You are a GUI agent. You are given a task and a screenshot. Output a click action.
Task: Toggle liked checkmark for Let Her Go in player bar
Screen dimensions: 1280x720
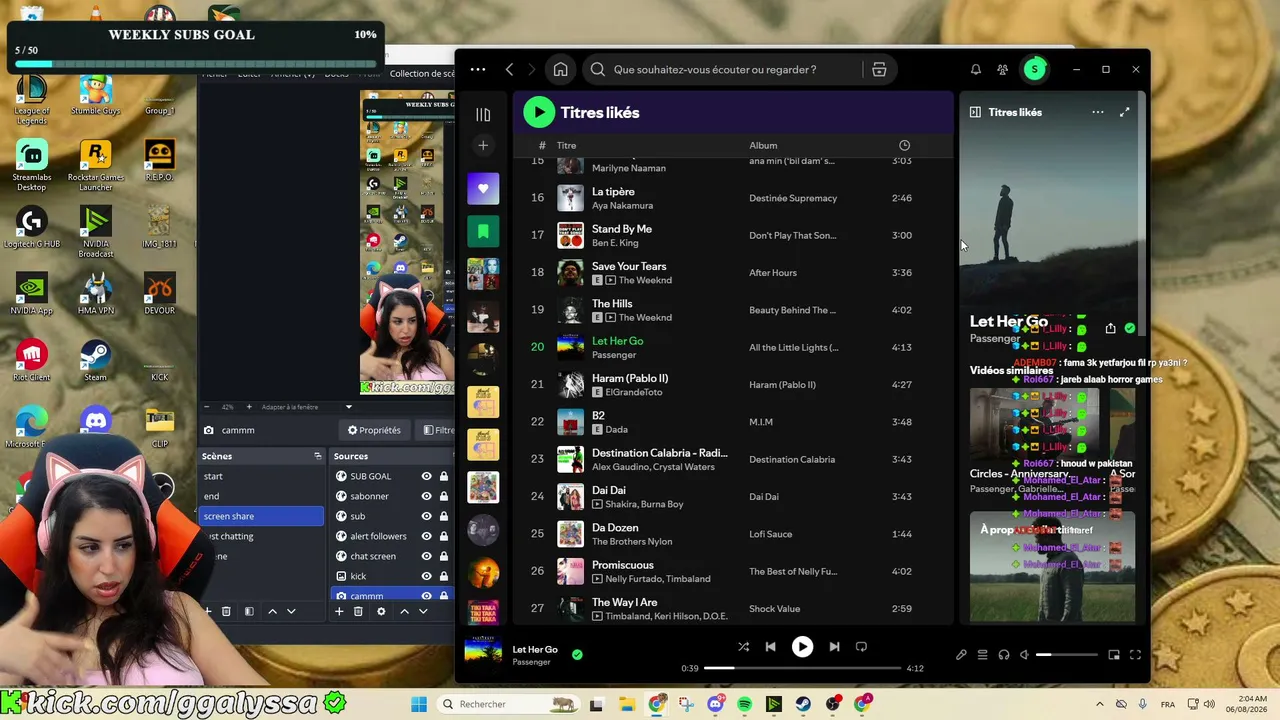pos(577,655)
